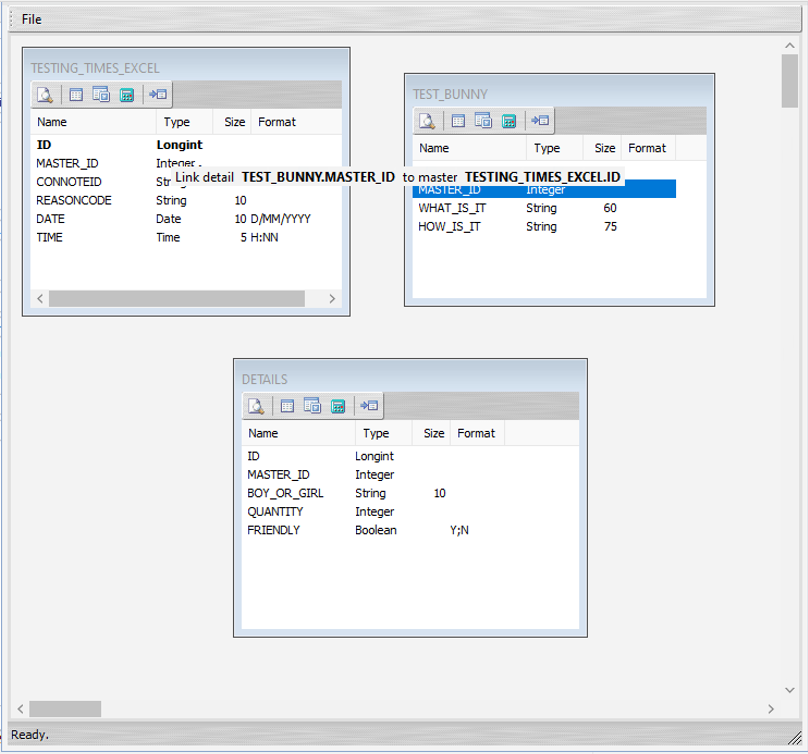Select bold ID row in TESTING_TIMES_EXCEL
Viewport: 808px width, 754px height.
click(186, 145)
